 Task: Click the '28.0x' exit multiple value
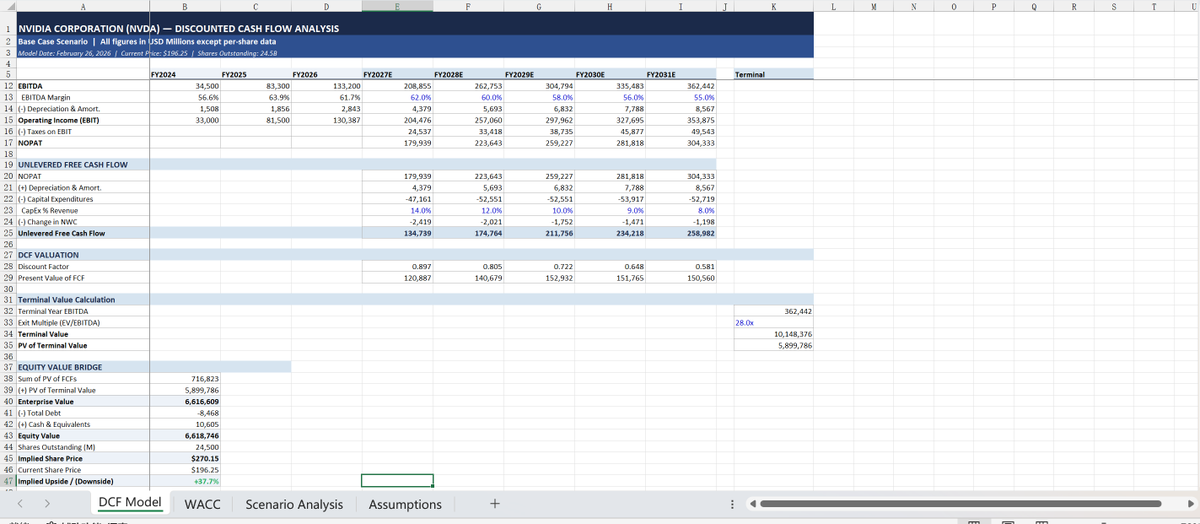pos(746,323)
